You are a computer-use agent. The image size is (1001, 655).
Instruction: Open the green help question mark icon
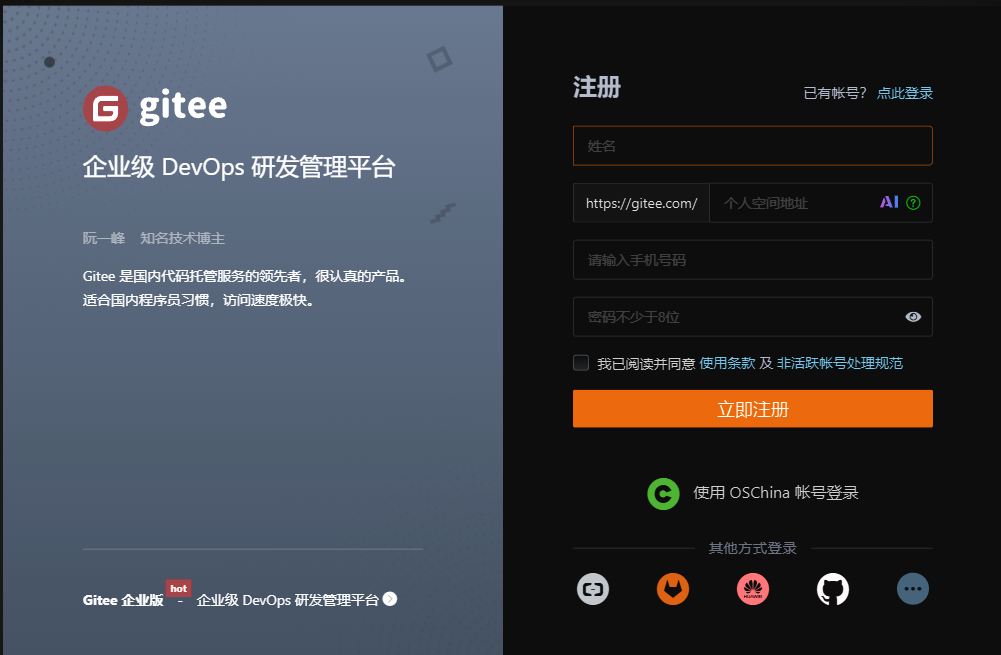(x=914, y=203)
